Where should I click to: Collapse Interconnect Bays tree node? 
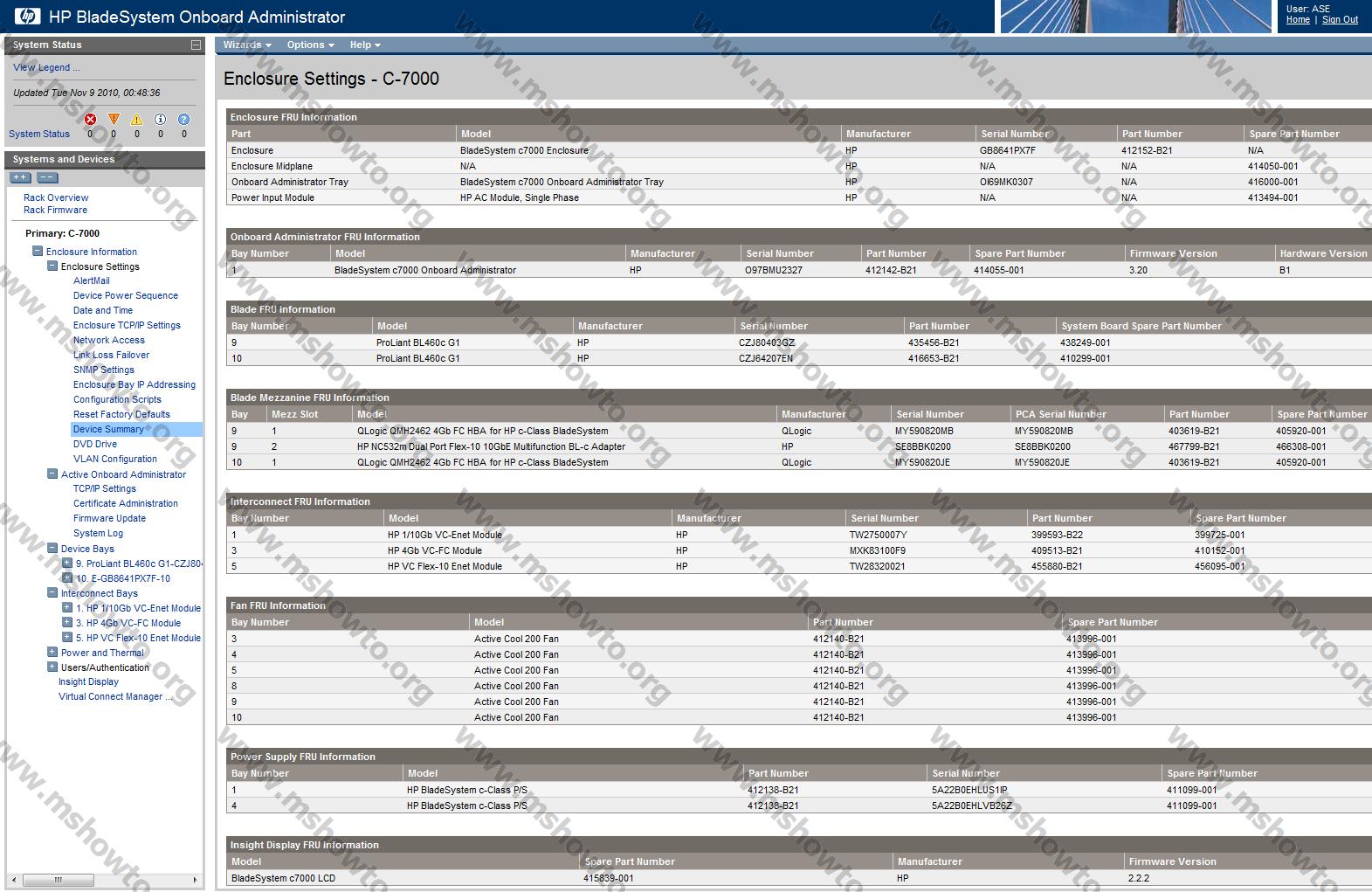(x=52, y=593)
